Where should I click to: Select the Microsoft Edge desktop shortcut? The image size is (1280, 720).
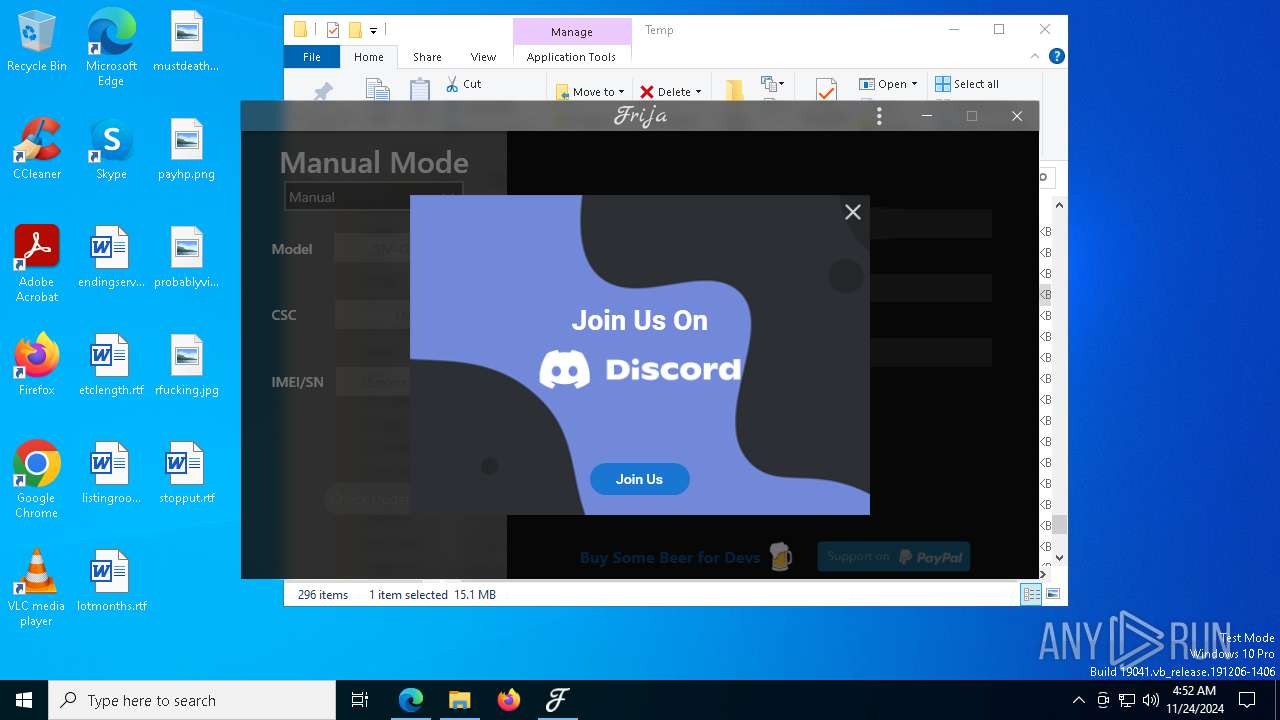pyautogui.click(x=111, y=48)
